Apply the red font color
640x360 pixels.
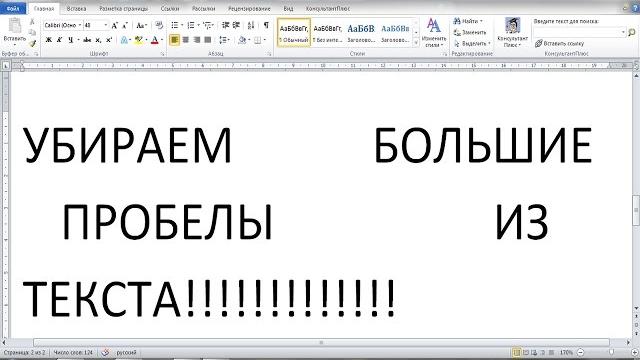pyautogui.click(x=154, y=40)
